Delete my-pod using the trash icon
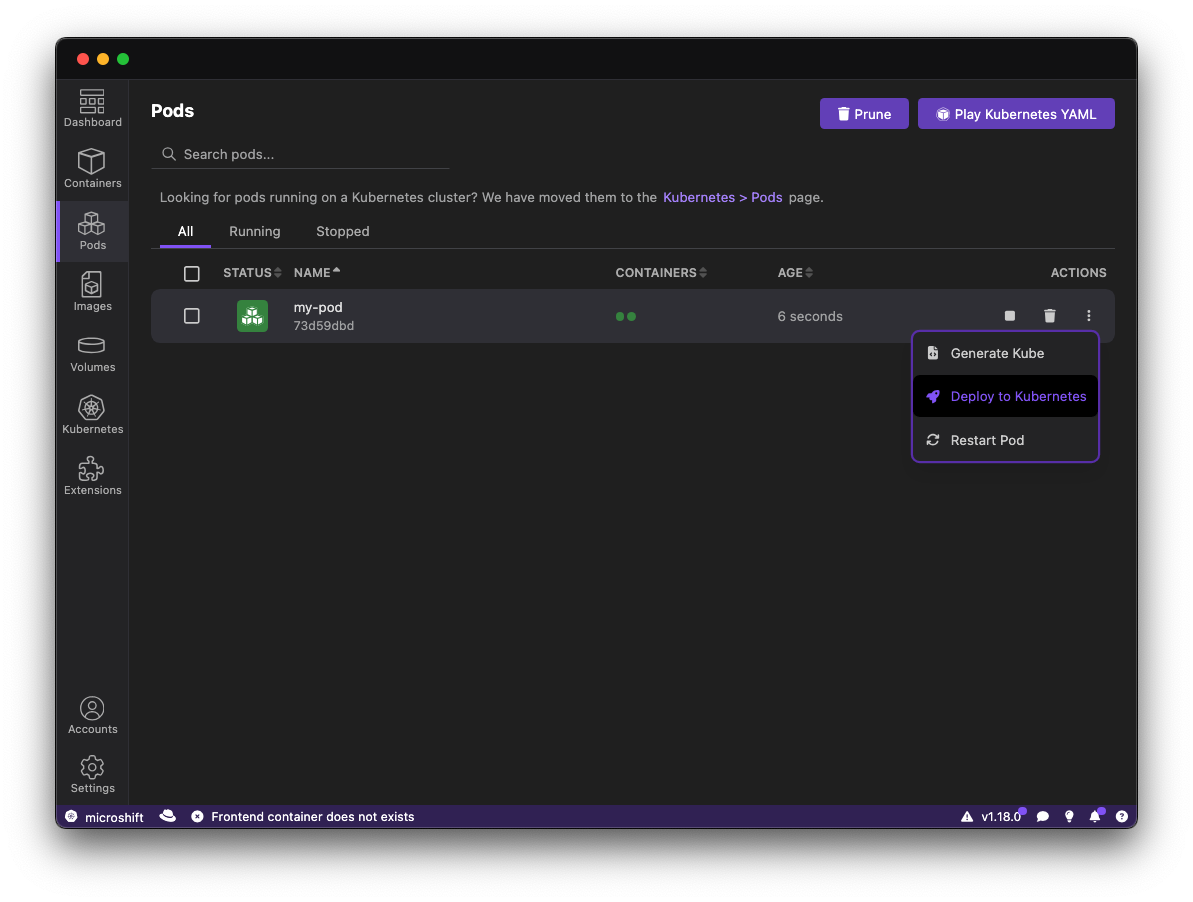The image size is (1193, 902). (1049, 316)
